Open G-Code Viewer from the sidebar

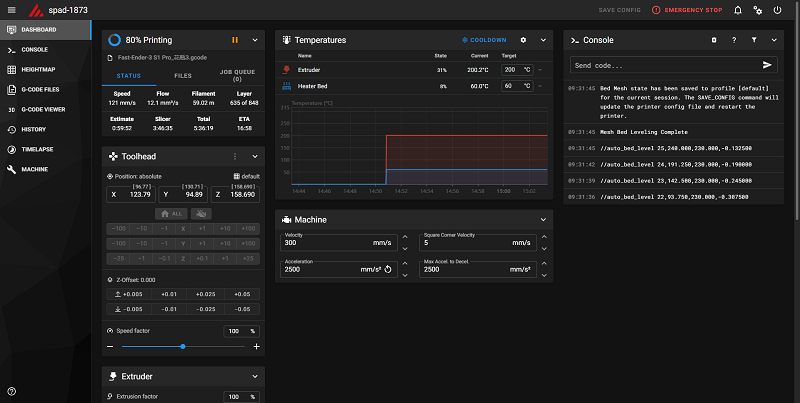(45, 109)
